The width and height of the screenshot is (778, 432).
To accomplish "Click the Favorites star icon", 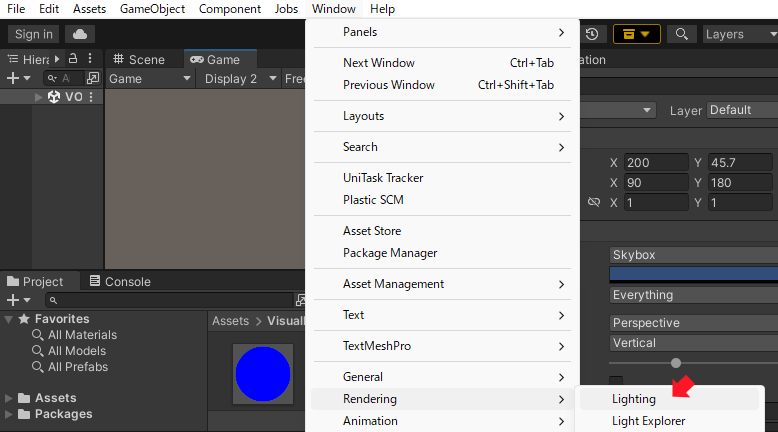I will tap(24, 319).
